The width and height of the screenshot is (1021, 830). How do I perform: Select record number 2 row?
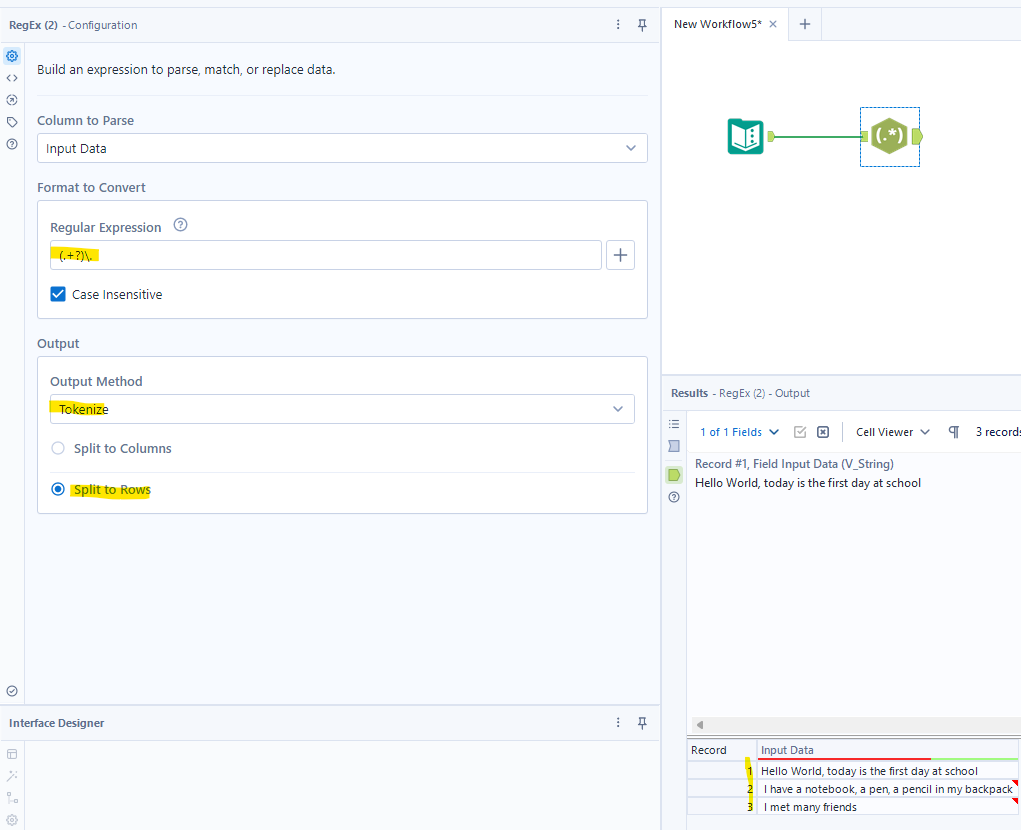tap(721, 789)
